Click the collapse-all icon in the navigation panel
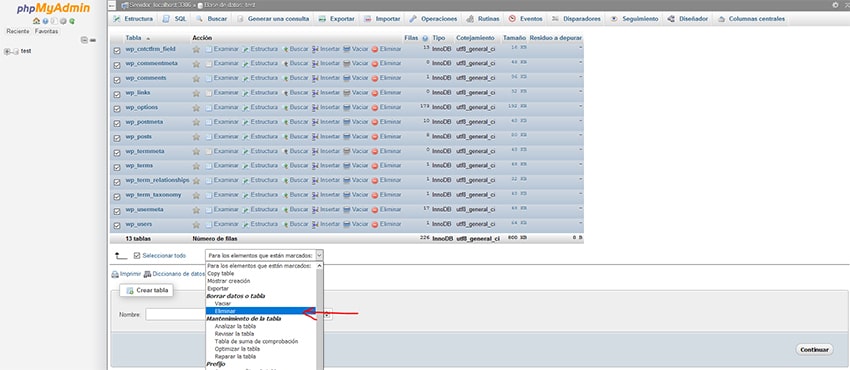Image resolution: width=850 pixels, height=370 pixels. (83, 40)
